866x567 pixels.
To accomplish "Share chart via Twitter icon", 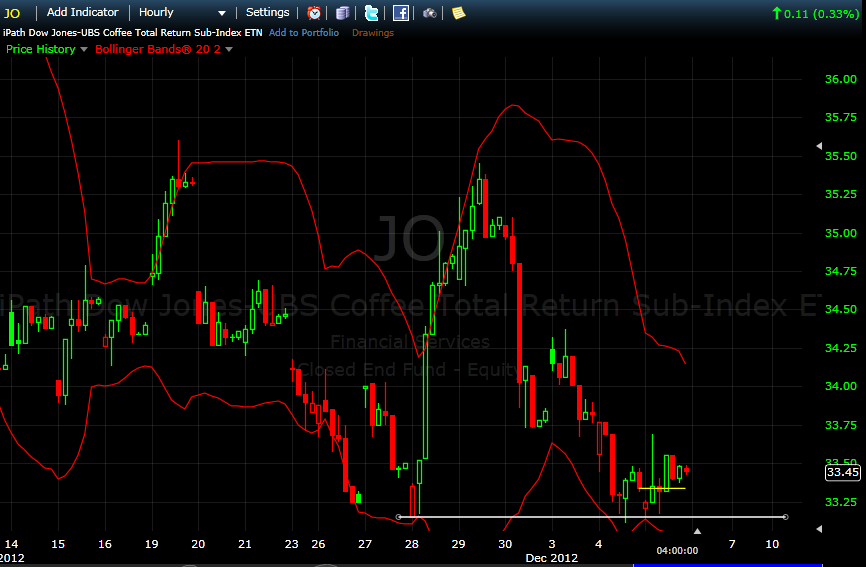I will (x=371, y=13).
